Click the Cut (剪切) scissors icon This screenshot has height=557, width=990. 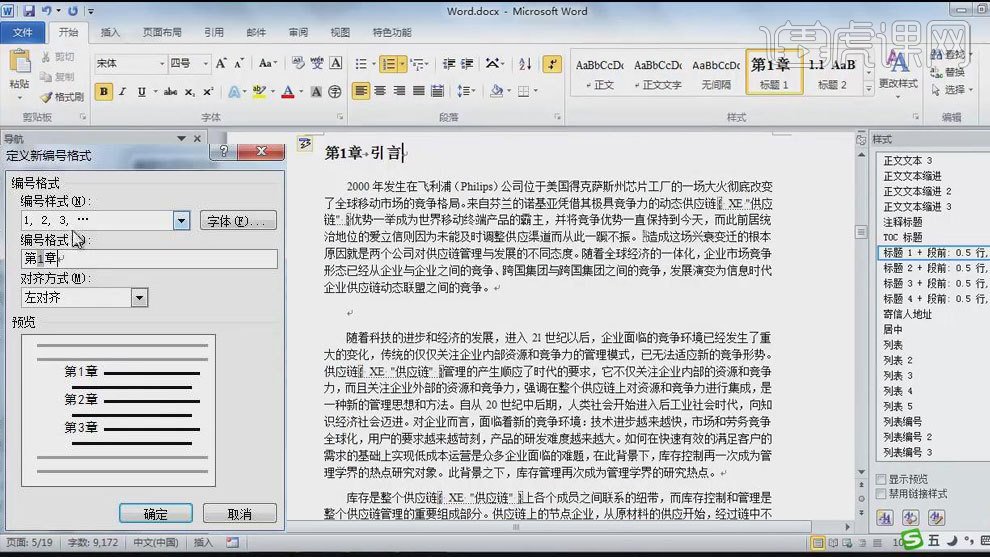(45, 57)
